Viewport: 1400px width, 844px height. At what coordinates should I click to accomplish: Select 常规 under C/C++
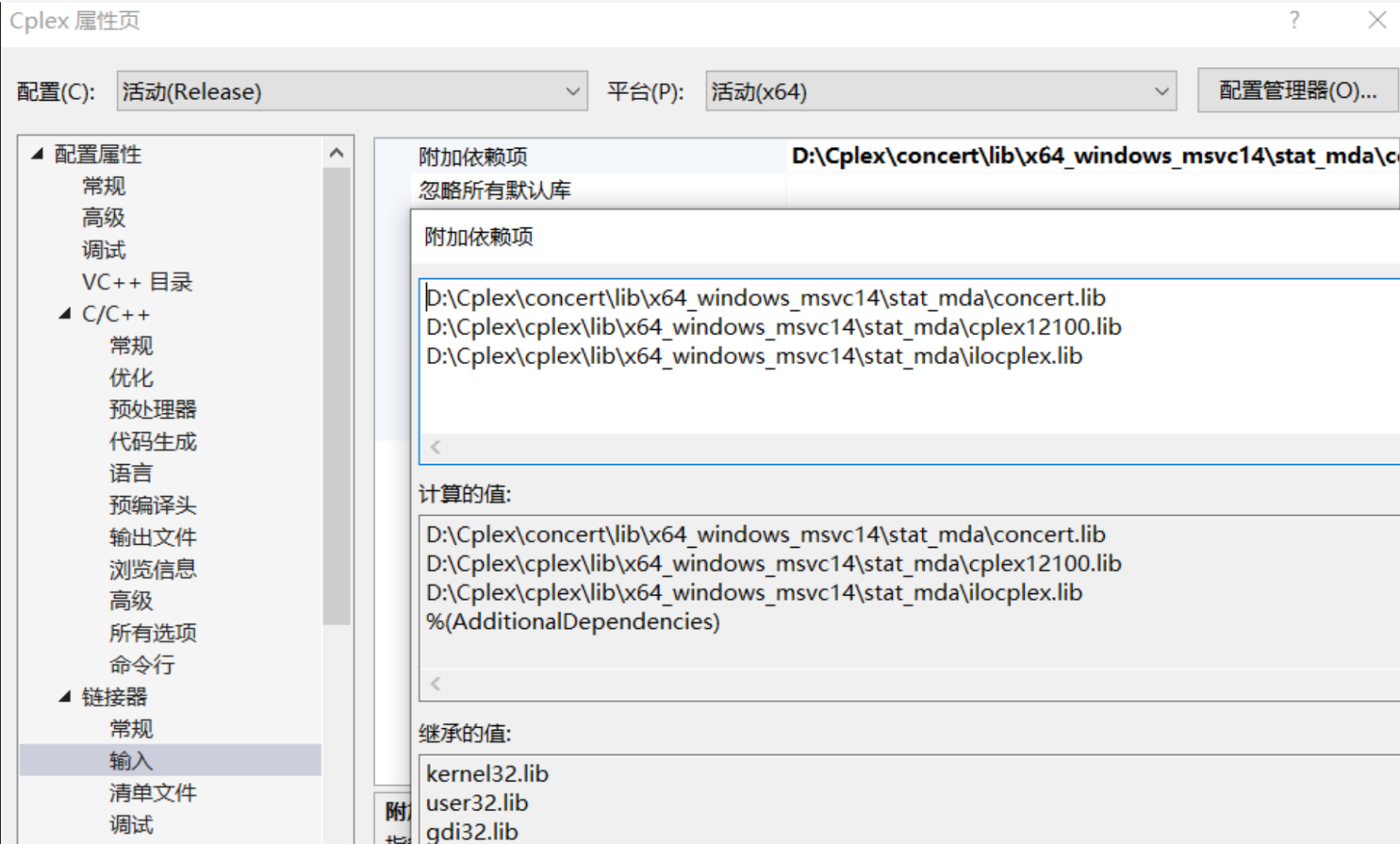131,345
